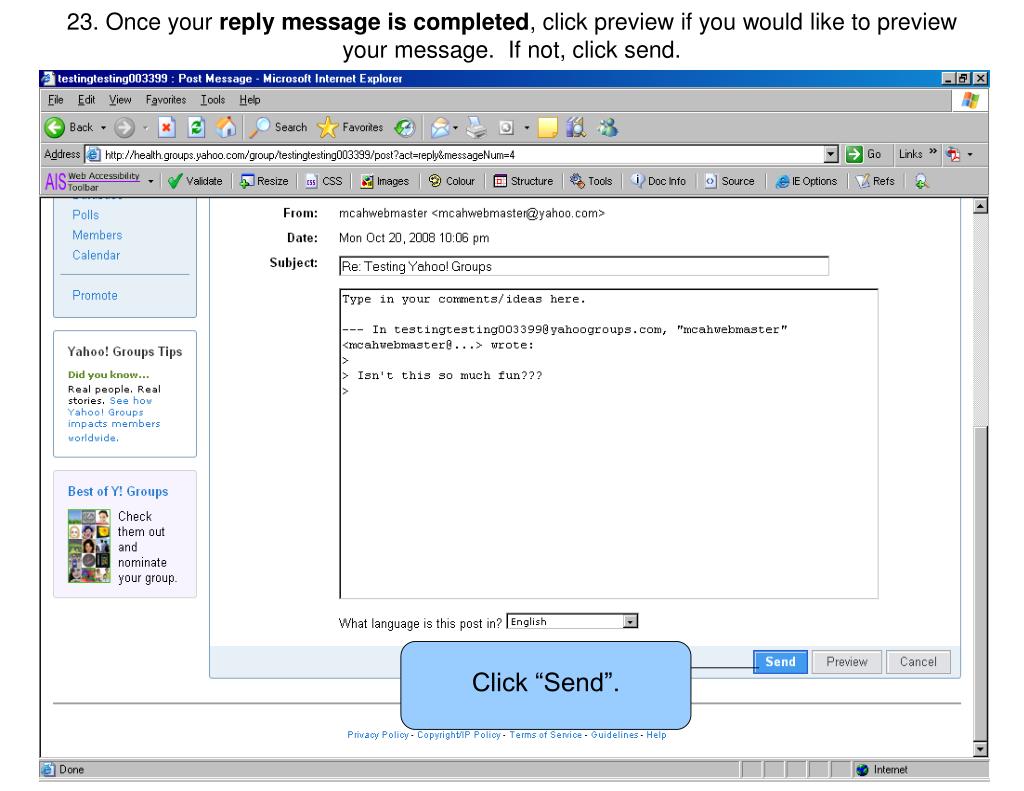
Task: Open Mail envelope icon
Action: [440, 127]
